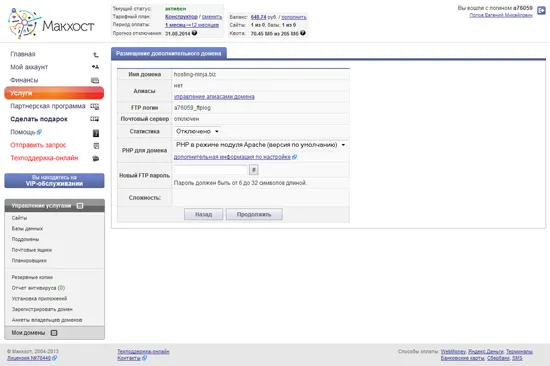
Task: Expand the Мои домены section
Action: pyautogui.click(x=54, y=333)
